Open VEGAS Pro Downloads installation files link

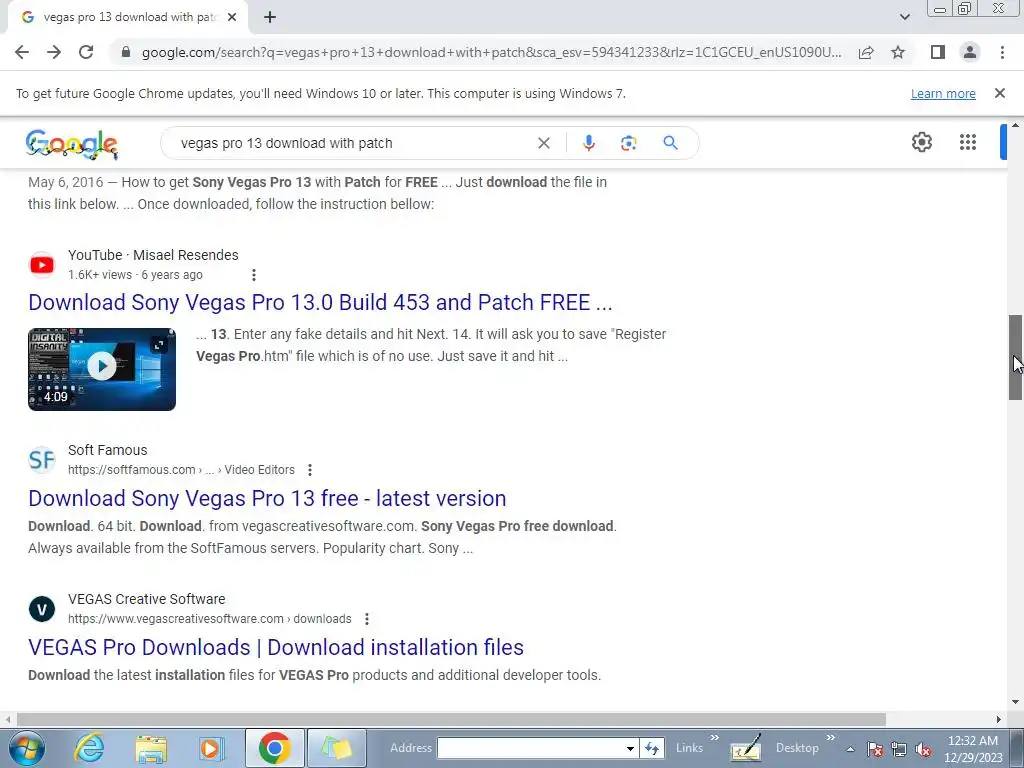tap(276, 647)
